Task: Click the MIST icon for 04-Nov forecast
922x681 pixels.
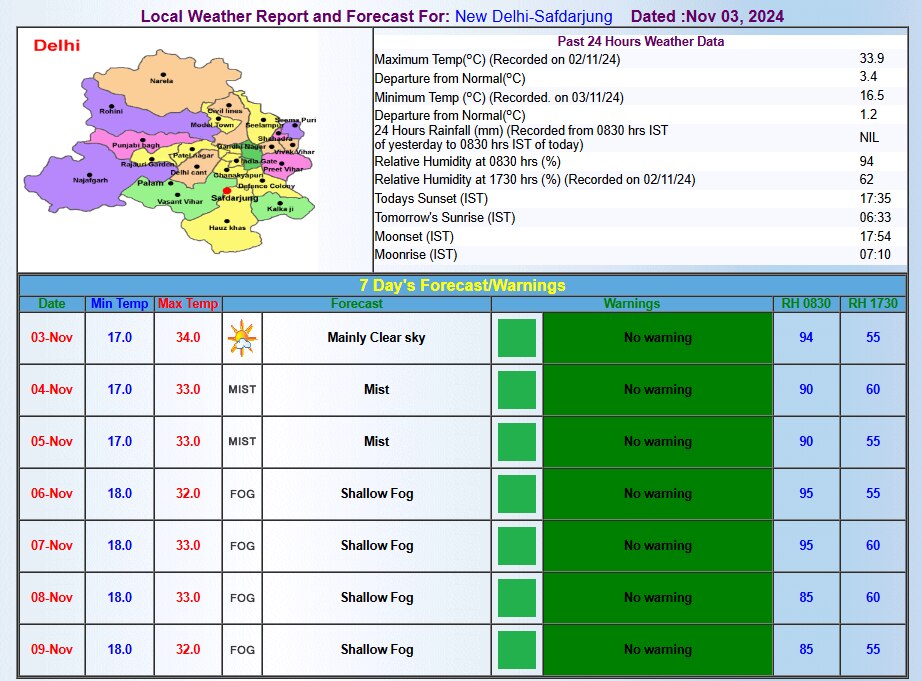Action: 241,389
